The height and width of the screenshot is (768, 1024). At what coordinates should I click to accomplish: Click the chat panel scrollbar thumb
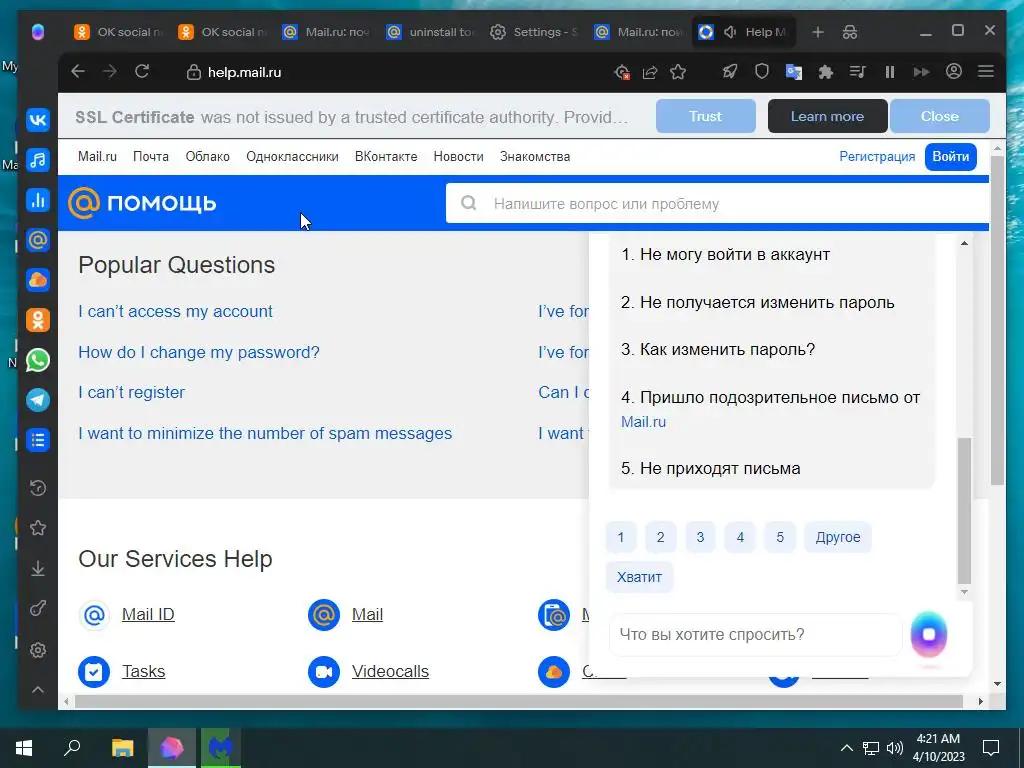point(964,511)
